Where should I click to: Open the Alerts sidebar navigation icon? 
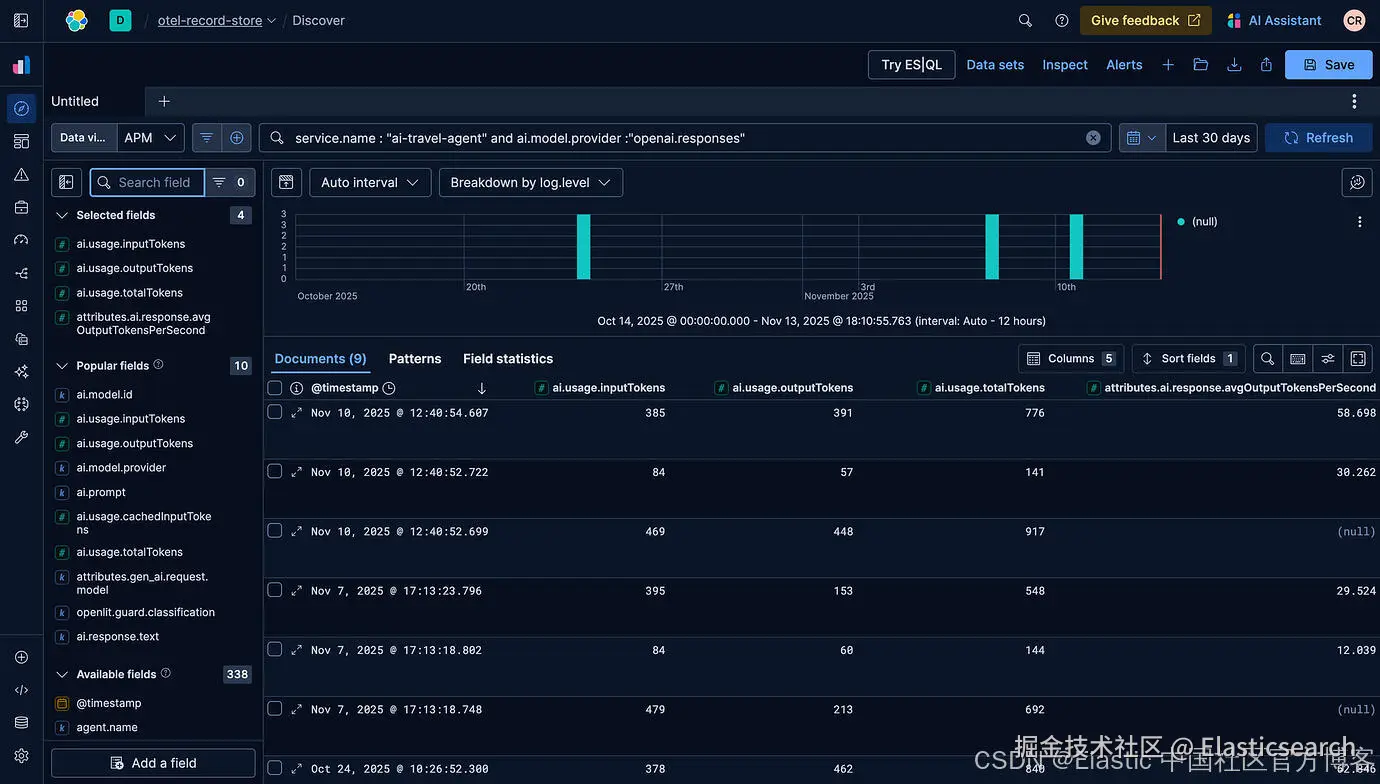[21, 174]
